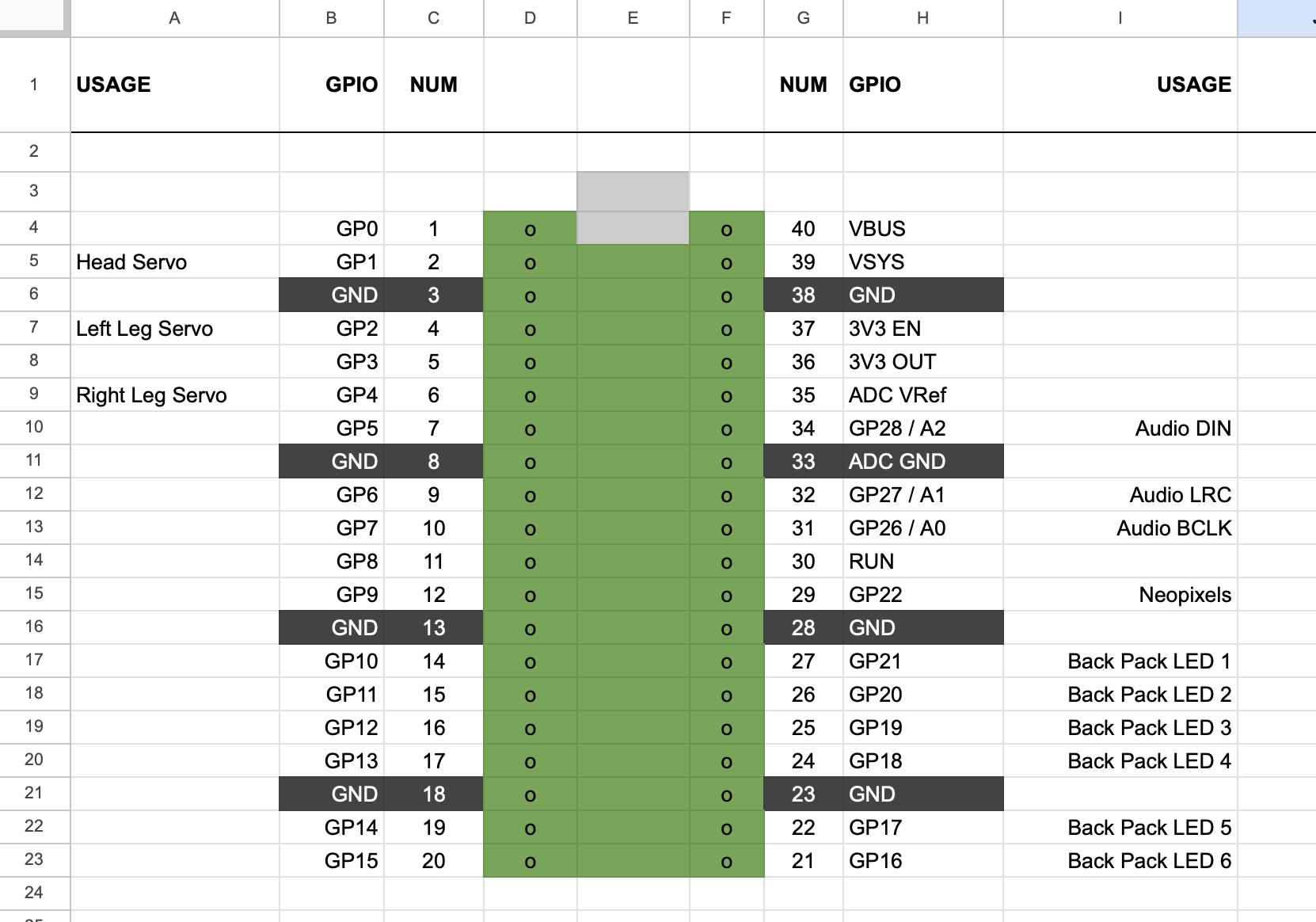The width and height of the screenshot is (1316, 922).
Task: Click the 3V3 OUT cell
Action: 923,361
